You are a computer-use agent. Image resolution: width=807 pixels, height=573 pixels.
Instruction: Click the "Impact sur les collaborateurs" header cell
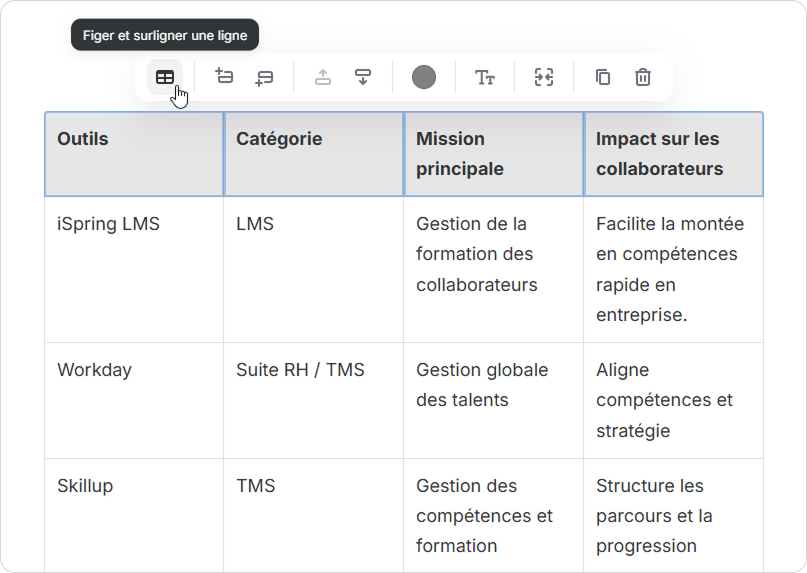point(673,154)
